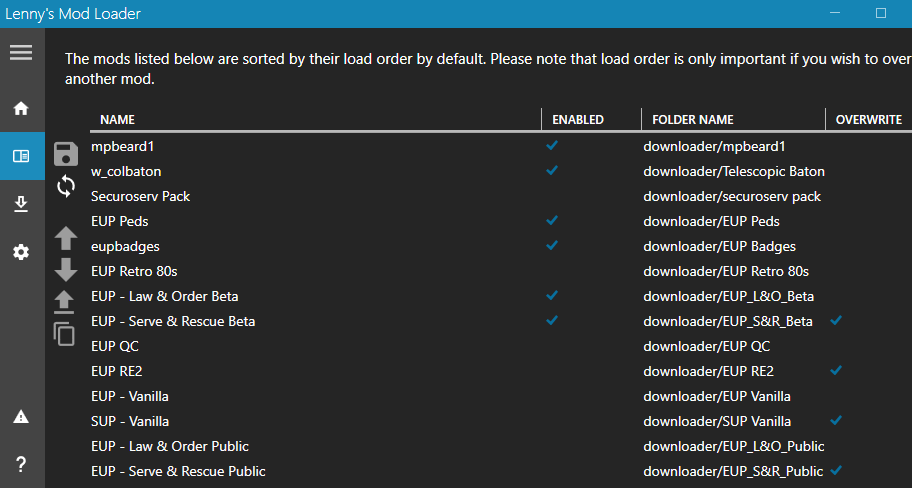Click the copy/duplicate icon
Viewport: 912px width, 488px height.
click(x=65, y=334)
